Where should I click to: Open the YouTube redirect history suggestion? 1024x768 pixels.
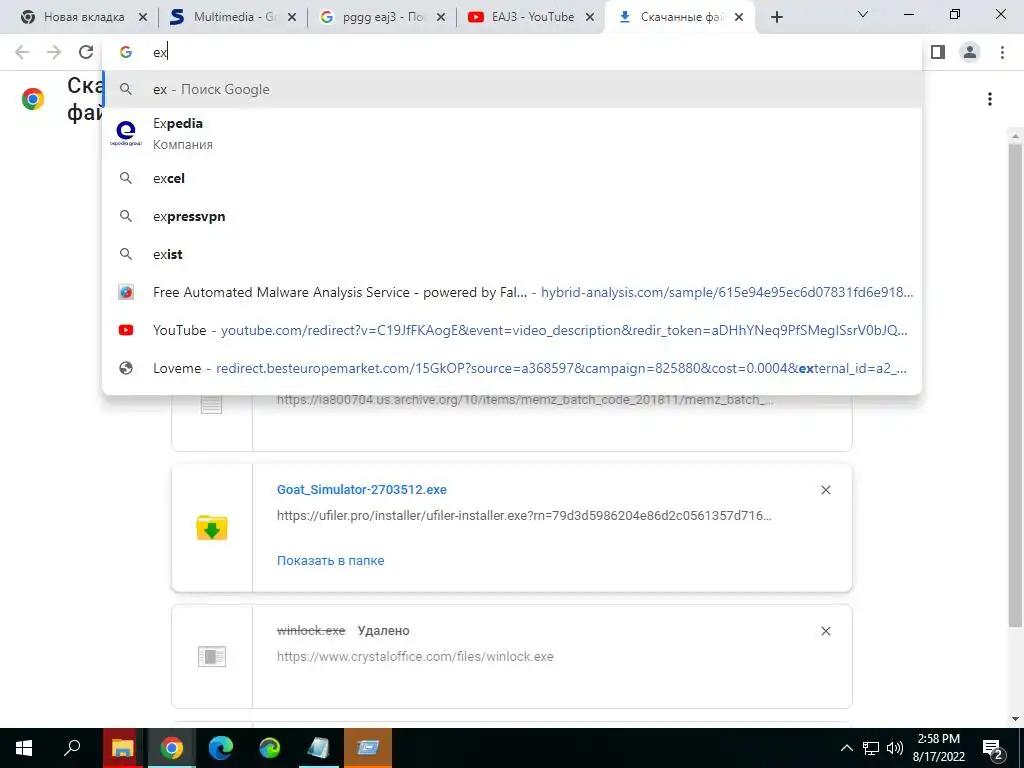point(512,330)
